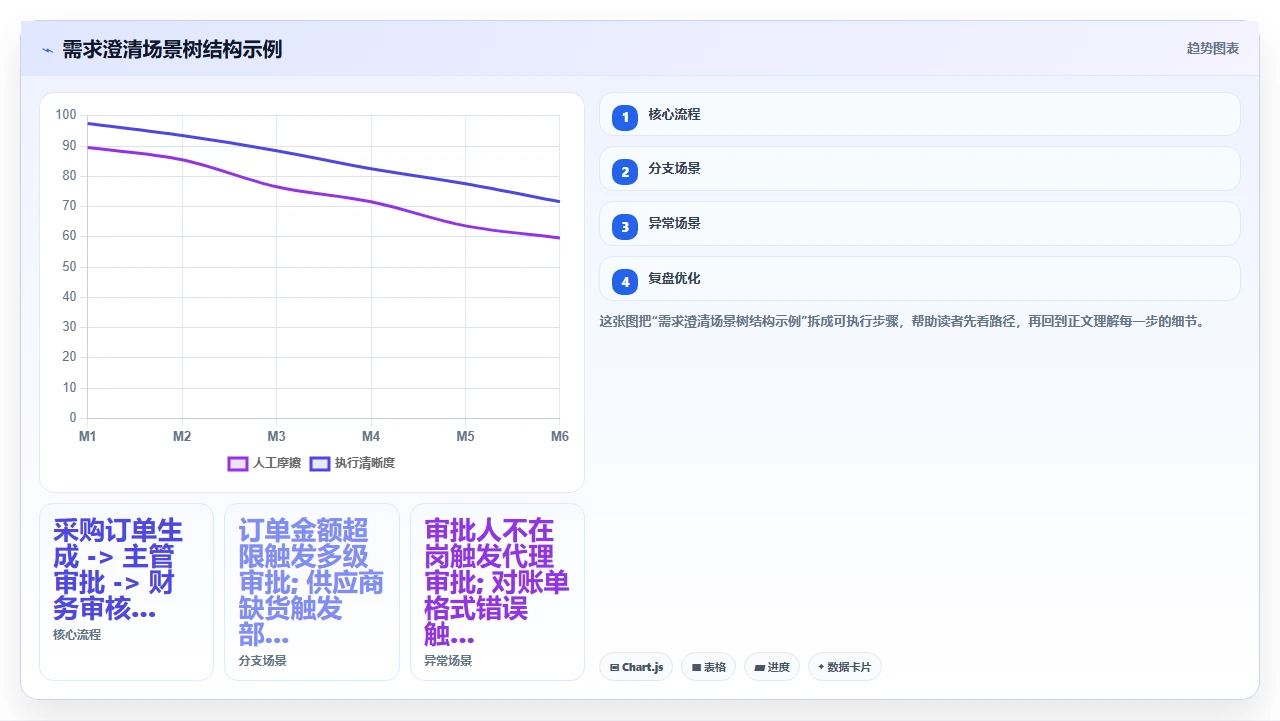Click the M3 axis label
Viewport: 1280px width, 721px height.
277,437
